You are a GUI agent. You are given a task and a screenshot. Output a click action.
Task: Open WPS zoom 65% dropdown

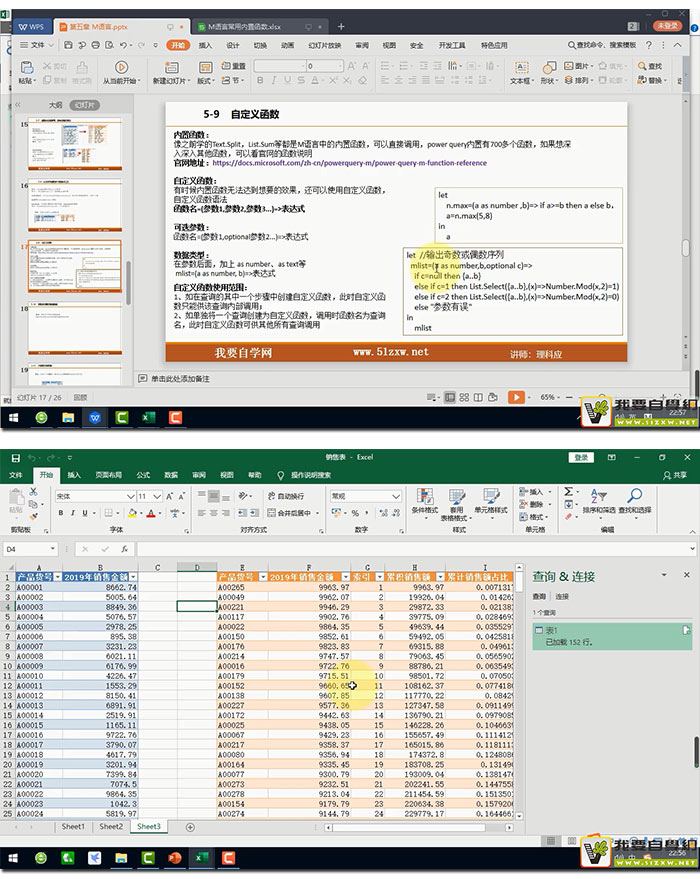tap(550, 397)
